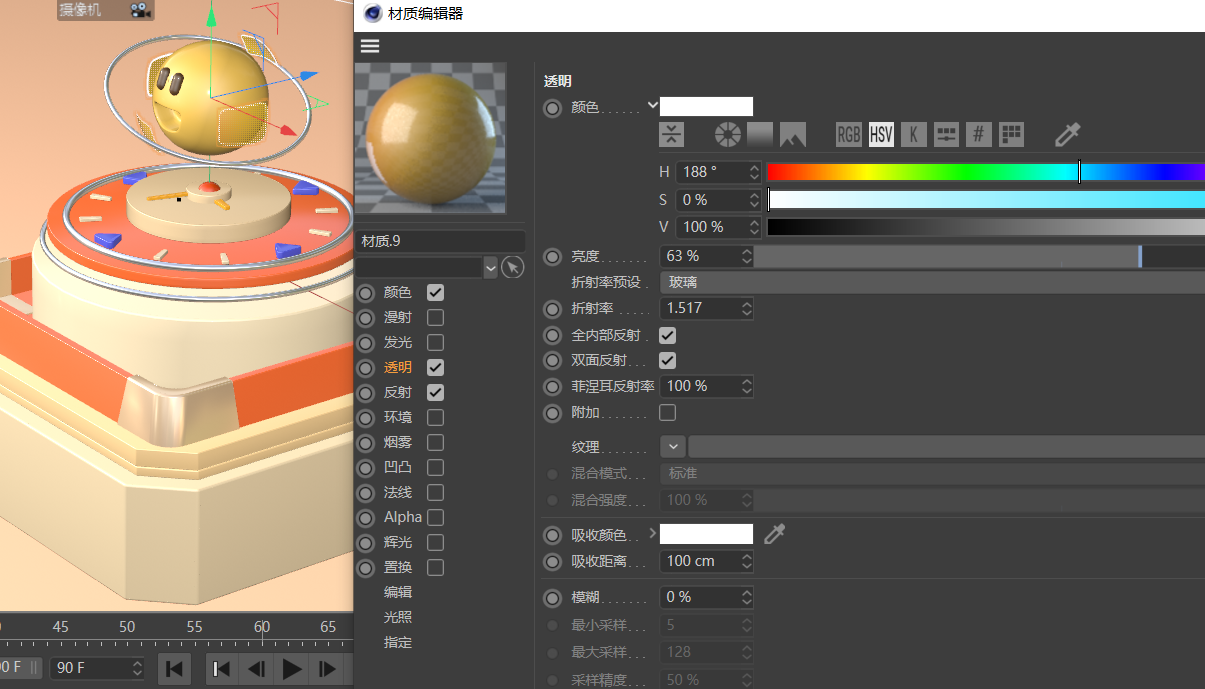This screenshot has height=689, width=1205.
Task: Choose the color from picture icon
Action: (x=793, y=135)
